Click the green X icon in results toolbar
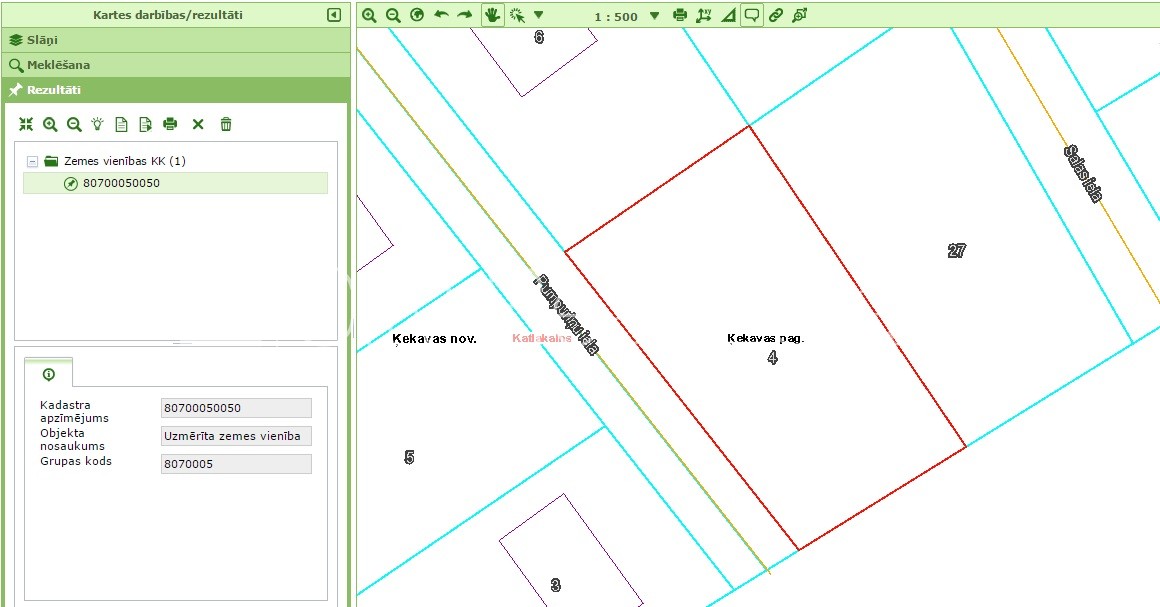Image resolution: width=1160 pixels, height=607 pixels. click(198, 124)
